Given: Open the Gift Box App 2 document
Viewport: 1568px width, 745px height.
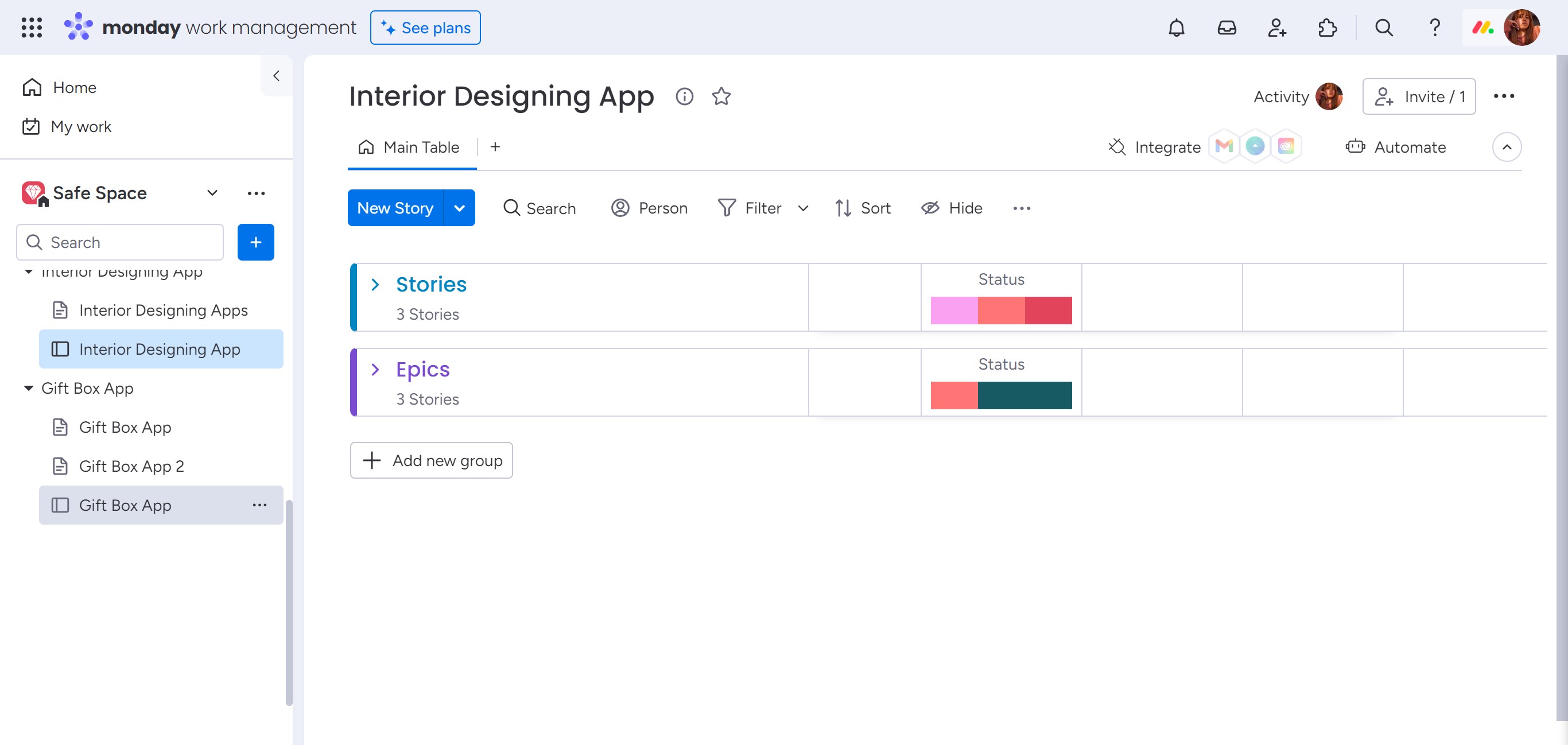Looking at the screenshot, I should [131, 466].
